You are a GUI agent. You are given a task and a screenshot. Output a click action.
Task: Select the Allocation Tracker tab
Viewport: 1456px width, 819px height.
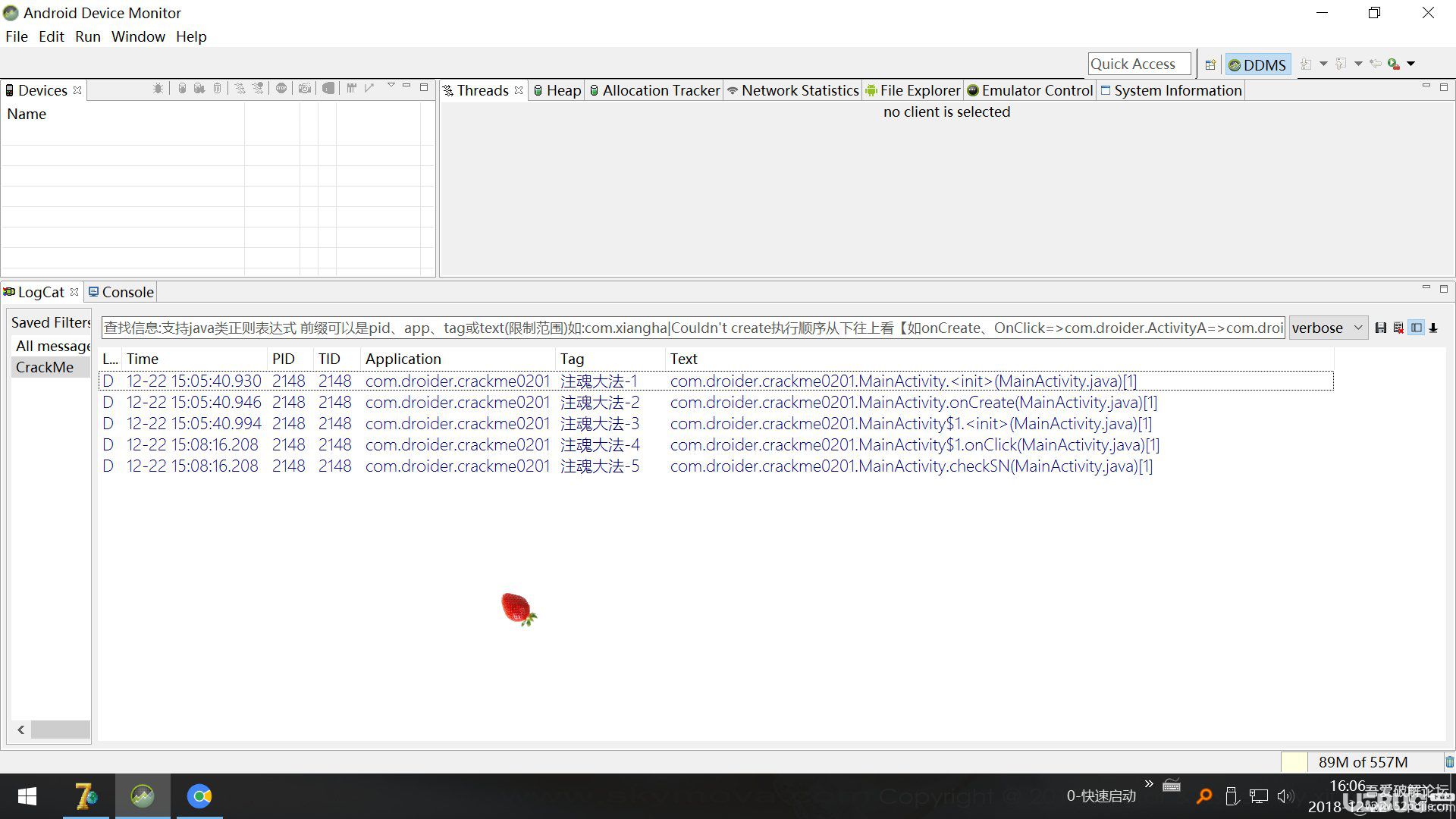[x=660, y=90]
